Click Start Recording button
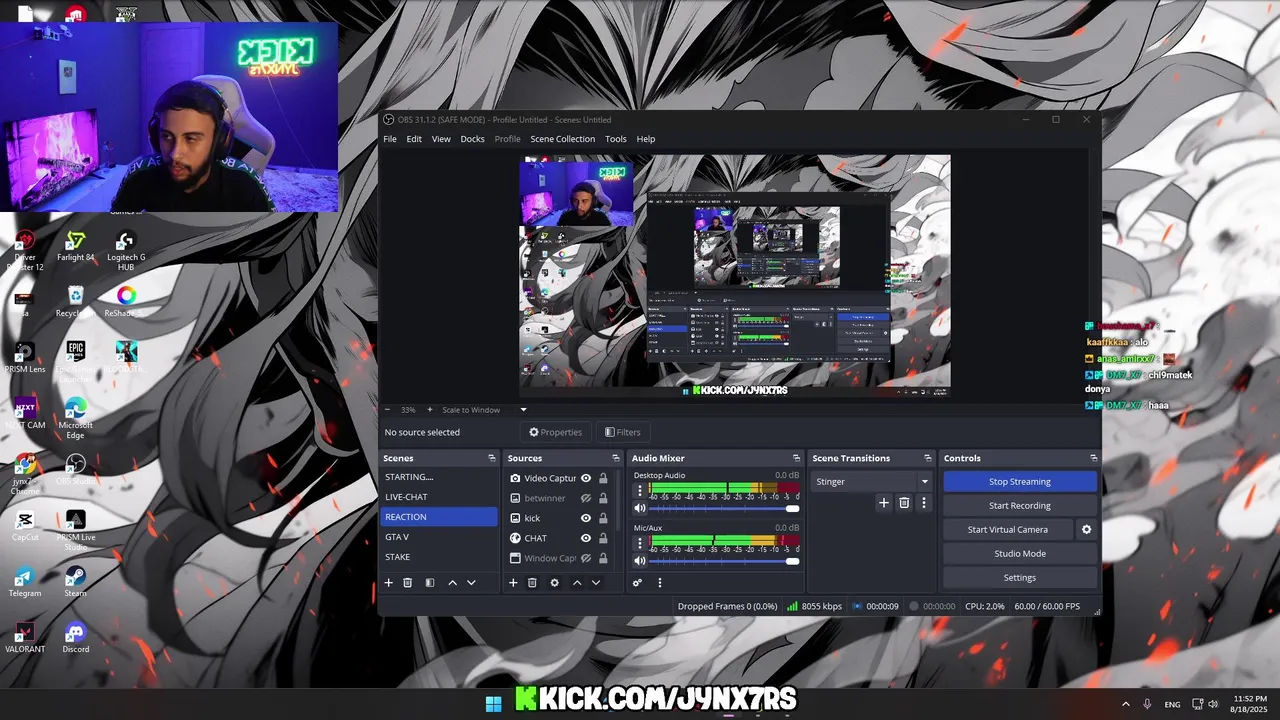 click(1020, 506)
